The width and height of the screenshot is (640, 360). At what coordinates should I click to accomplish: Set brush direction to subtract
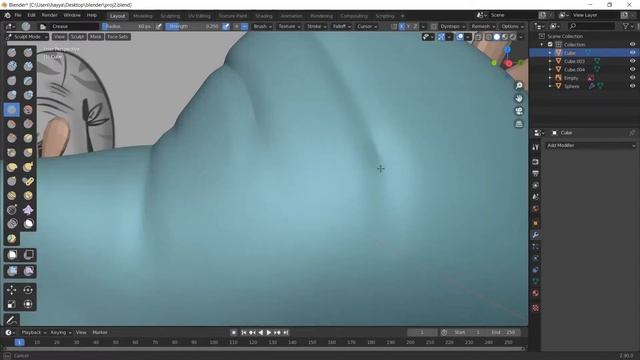click(244, 26)
